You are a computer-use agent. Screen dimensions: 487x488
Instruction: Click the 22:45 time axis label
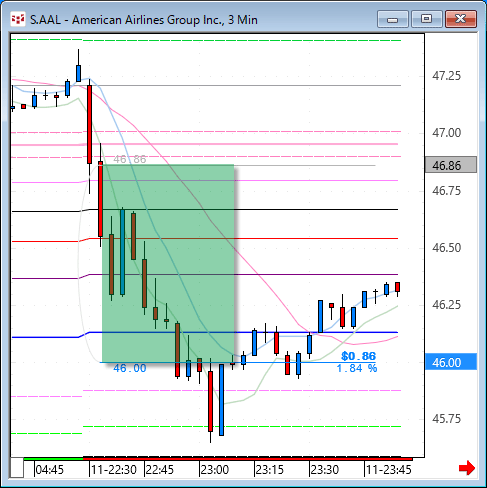pyautogui.click(x=160, y=470)
